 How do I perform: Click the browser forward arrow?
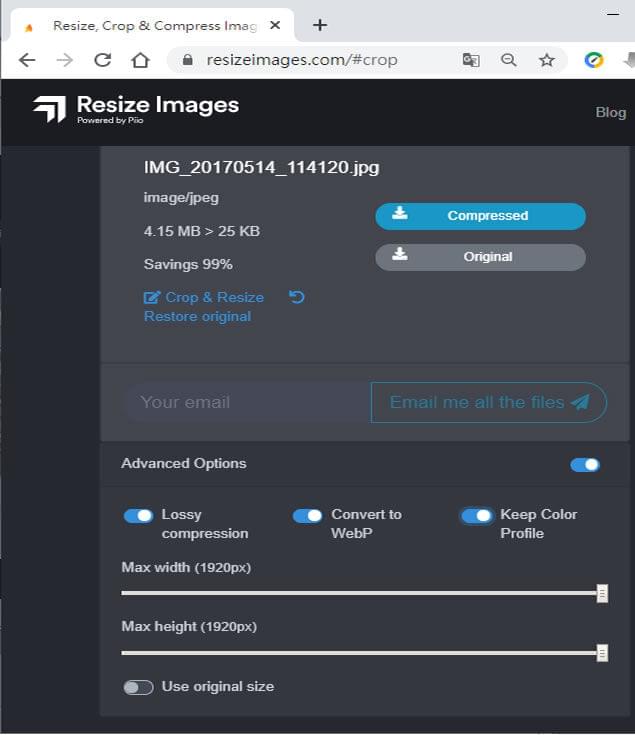tap(64, 60)
